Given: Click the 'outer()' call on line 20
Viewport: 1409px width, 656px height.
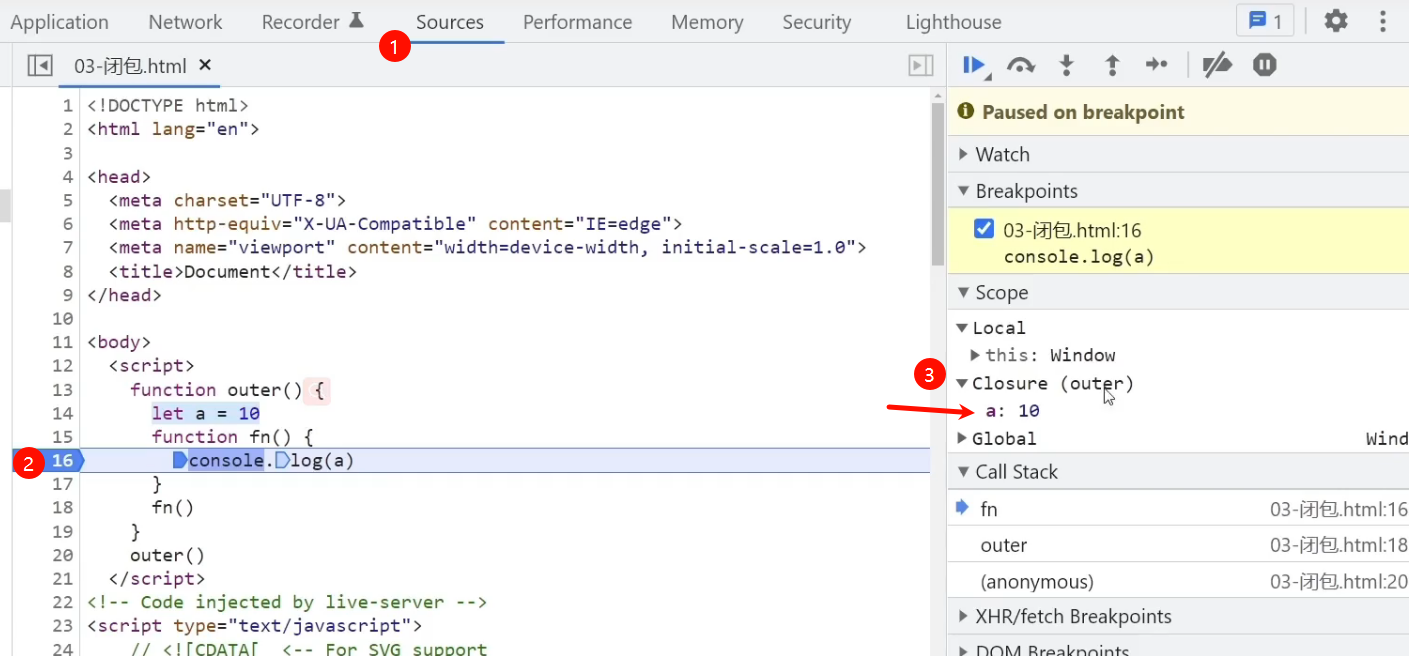Looking at the screenshot, I should [x=167, y=555].
